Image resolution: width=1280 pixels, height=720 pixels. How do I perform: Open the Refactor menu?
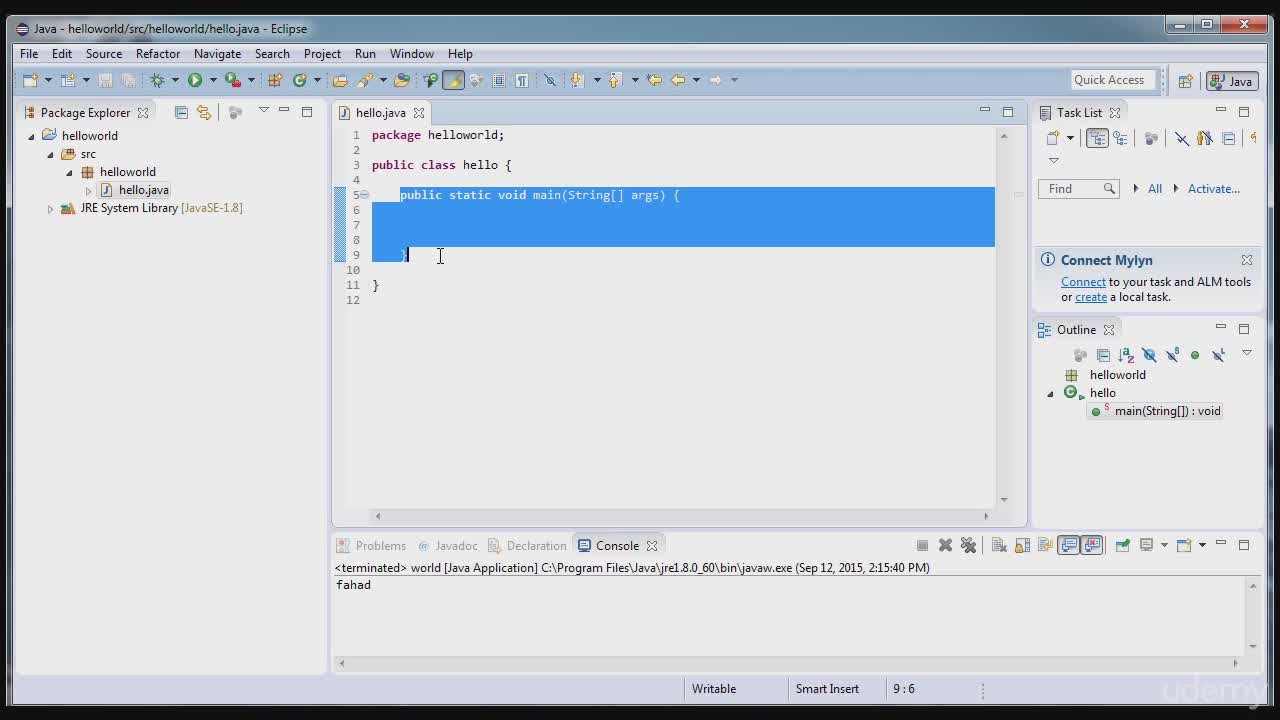click(x=158, y=54)
